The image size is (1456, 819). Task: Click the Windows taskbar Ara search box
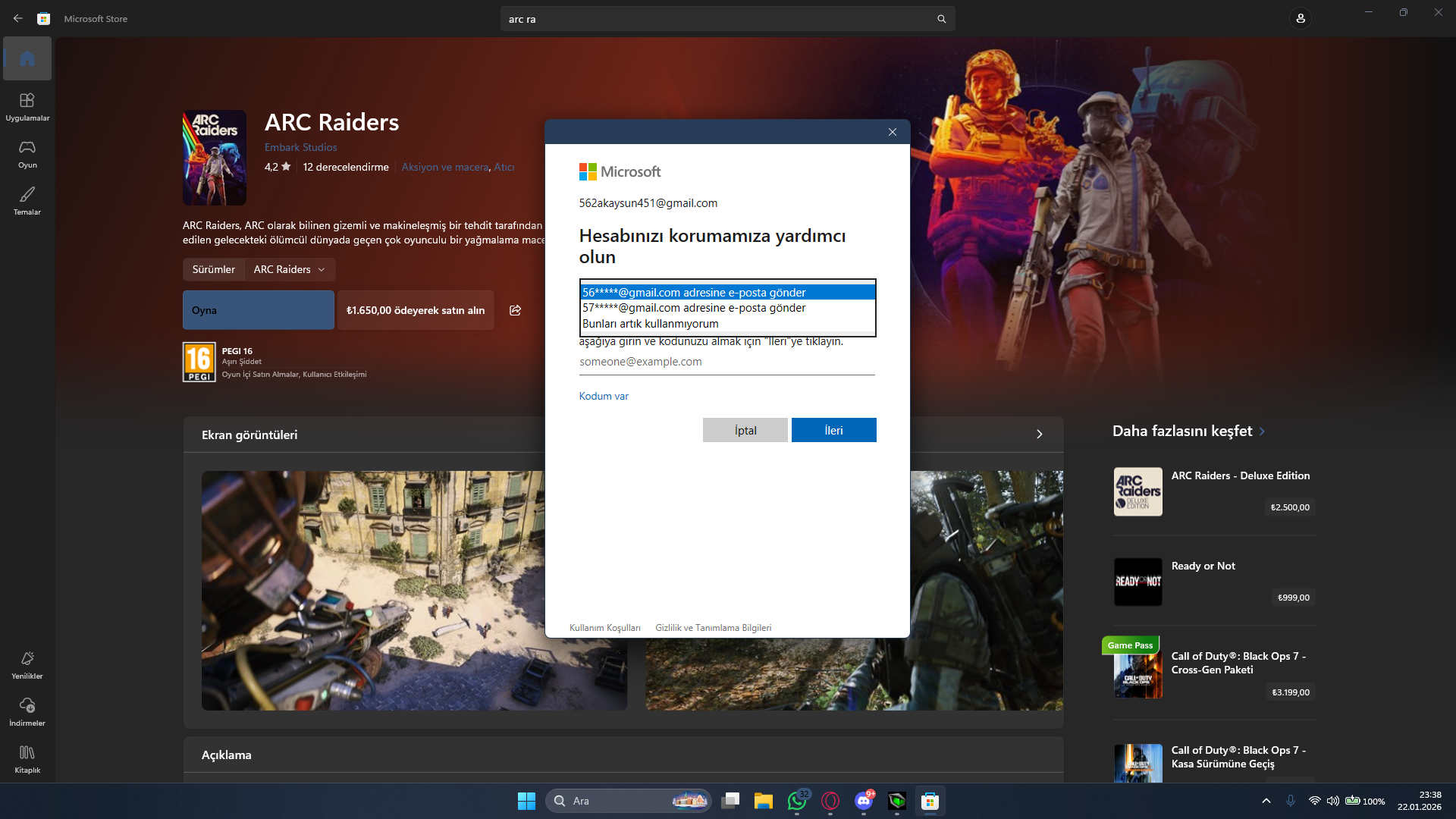pyautogui.click(x=628, y=801)
